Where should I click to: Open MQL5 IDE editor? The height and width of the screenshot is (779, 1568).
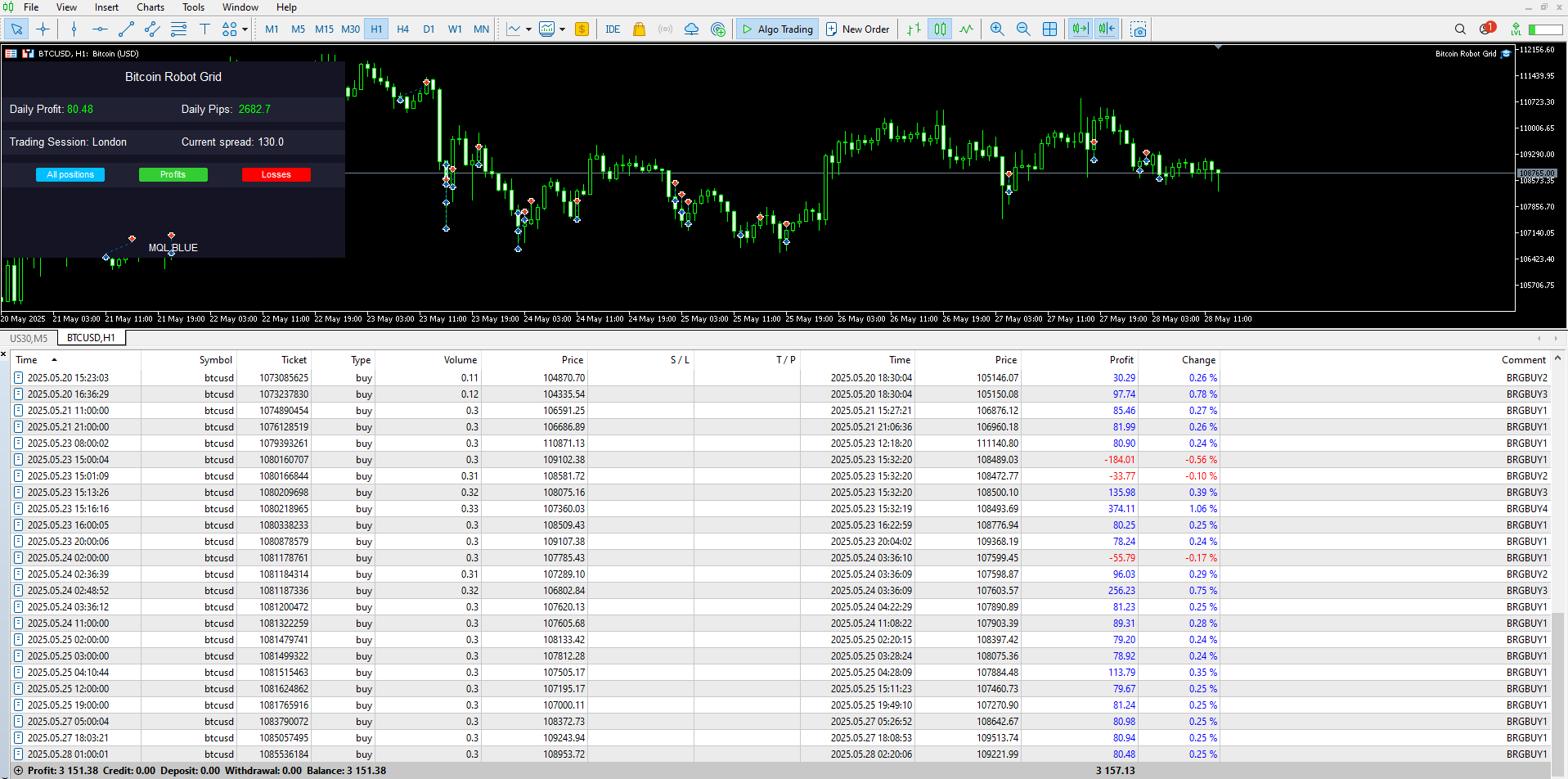pyautogui.click(x=613, y=29)
